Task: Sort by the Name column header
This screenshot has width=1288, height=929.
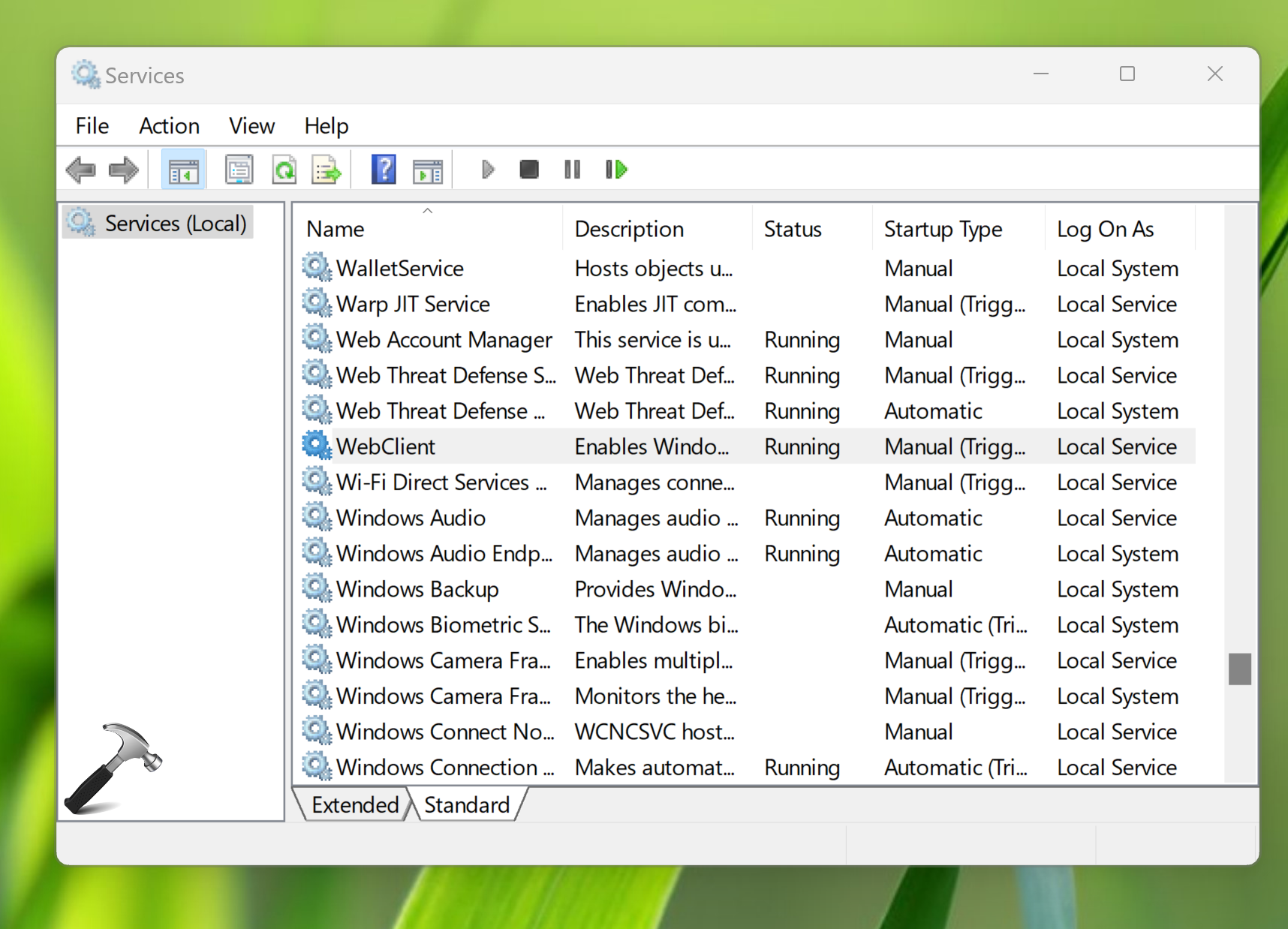Action: (x=336, y=230)
